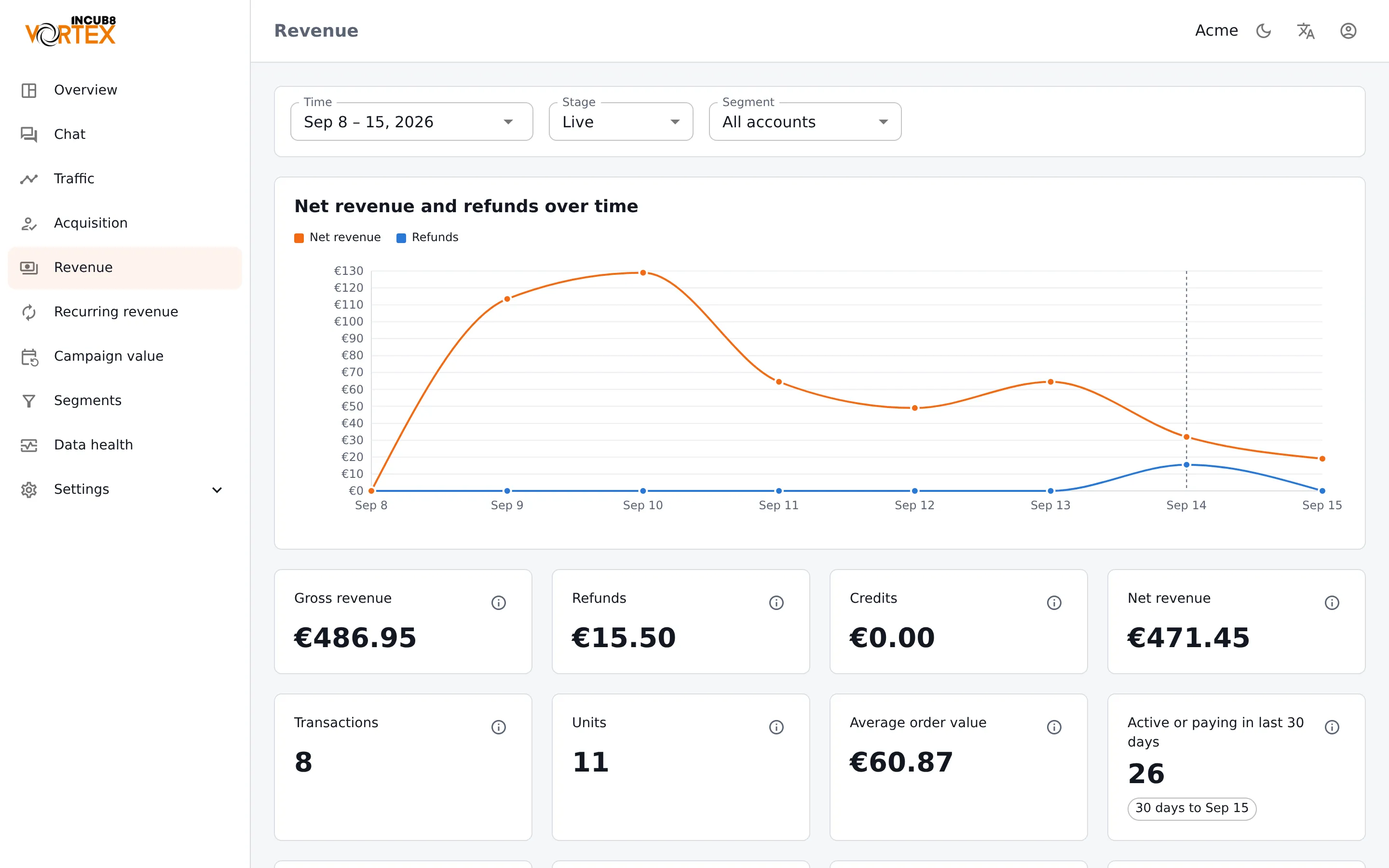This screenshot has height=868, width=1389.
Task: Show info for Active or paying card
Action: tap(1332, 727)
